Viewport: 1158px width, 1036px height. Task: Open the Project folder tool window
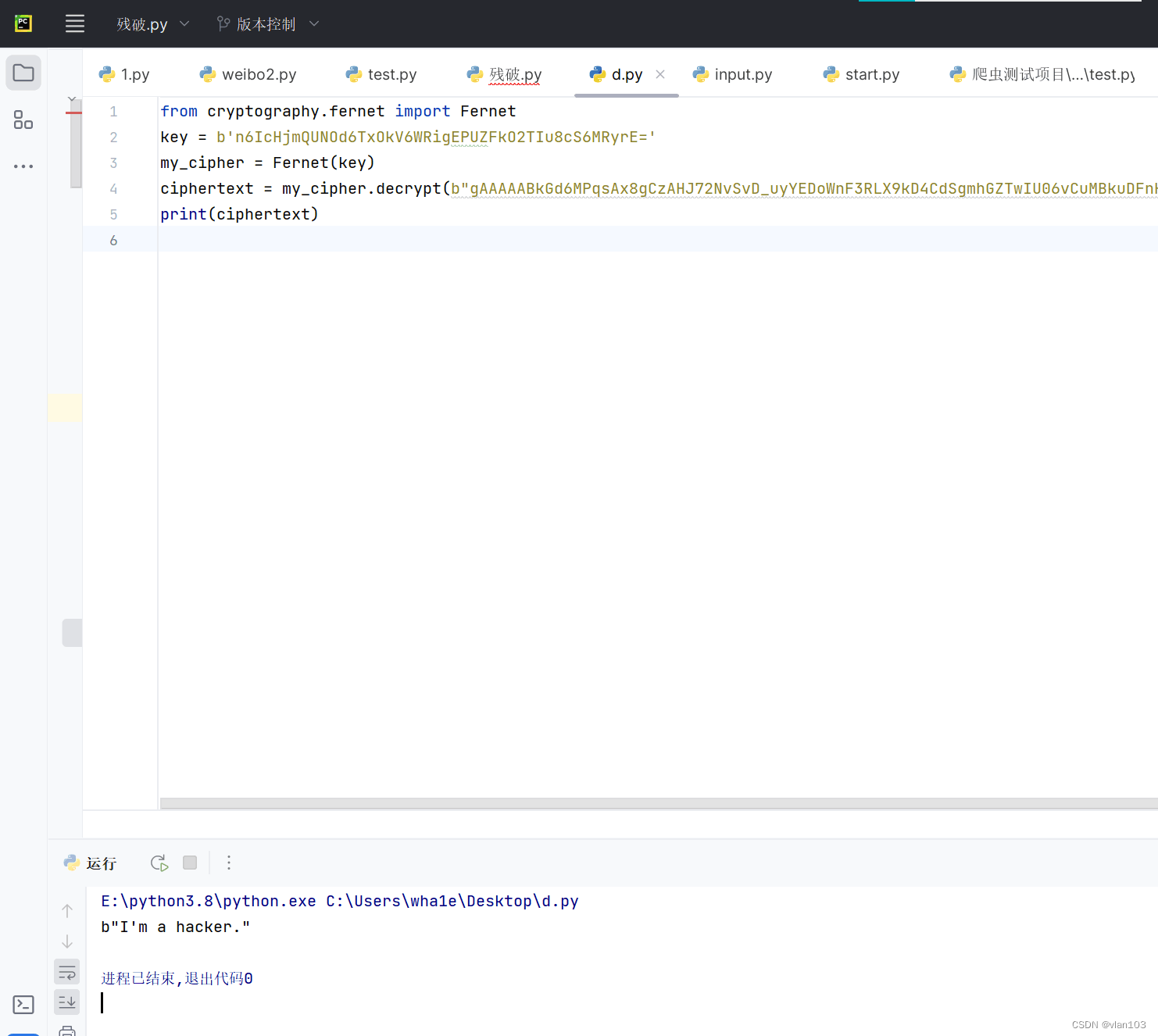(23, 73)
